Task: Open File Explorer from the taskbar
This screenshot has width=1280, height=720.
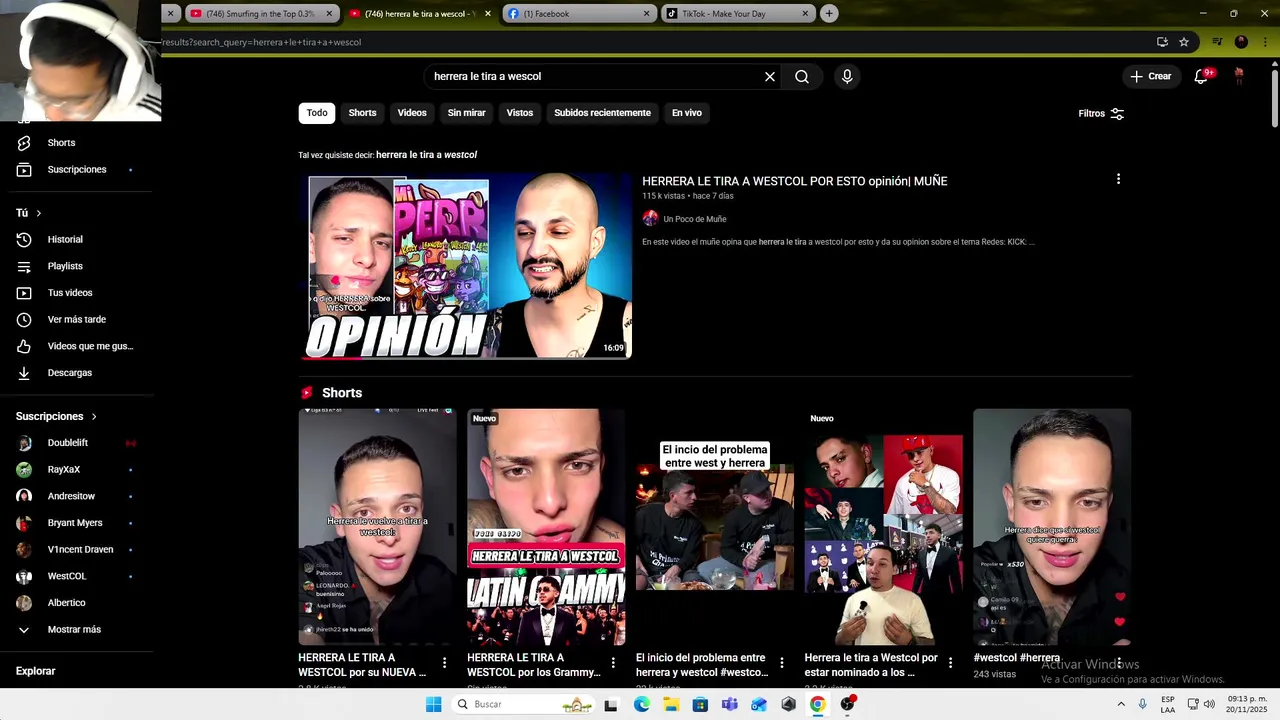Action: pos(671,705)
